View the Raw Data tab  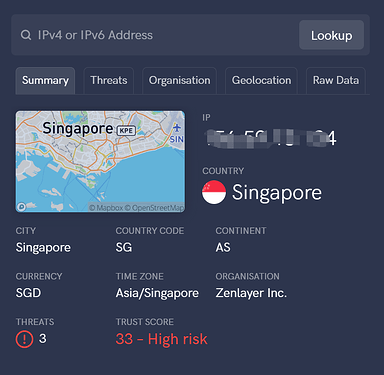point(336,80)
